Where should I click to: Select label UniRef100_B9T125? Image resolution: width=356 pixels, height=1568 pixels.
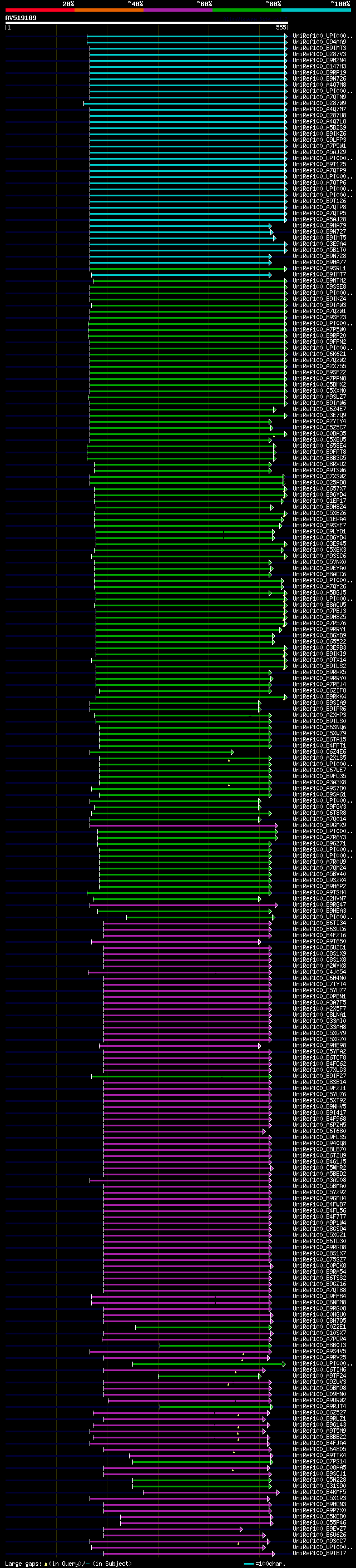319,164
